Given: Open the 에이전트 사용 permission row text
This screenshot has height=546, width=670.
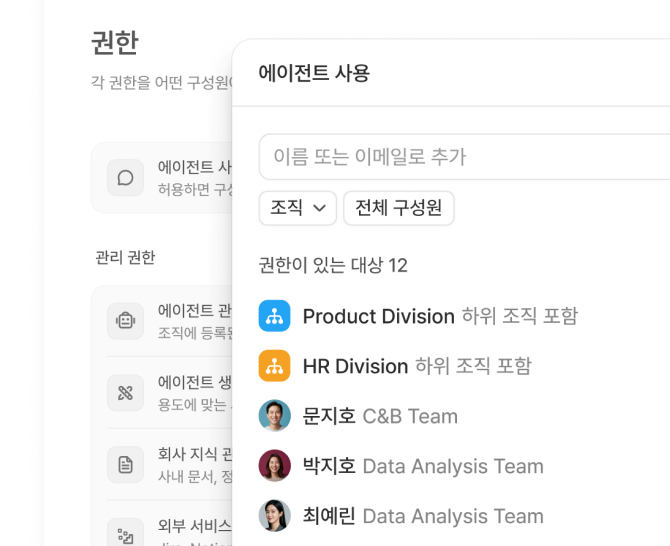Looking at the screenshot, I should pyautogui.click(x=195, y=178).
